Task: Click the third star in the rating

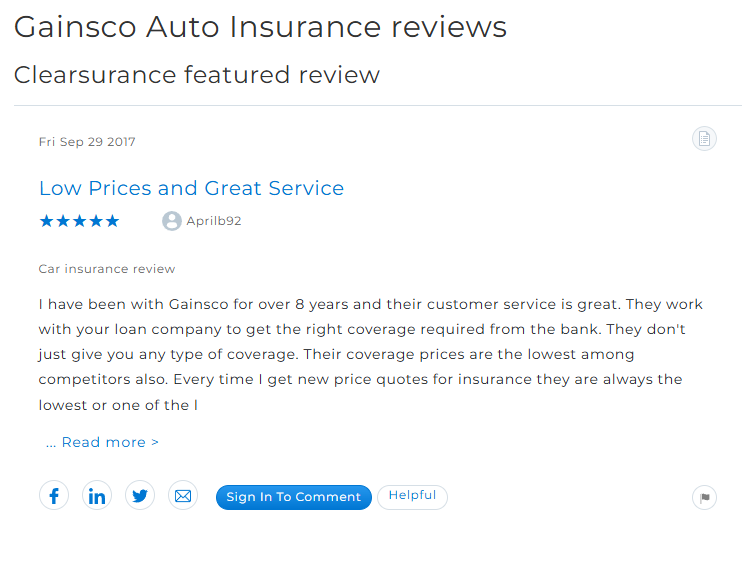Action: click(x=79, y=221)
